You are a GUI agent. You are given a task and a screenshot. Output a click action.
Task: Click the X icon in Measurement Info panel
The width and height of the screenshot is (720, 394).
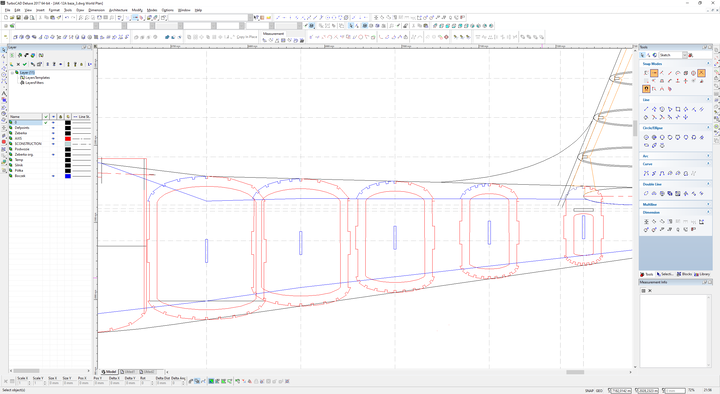pyautogui.click(x=650, y=291)
